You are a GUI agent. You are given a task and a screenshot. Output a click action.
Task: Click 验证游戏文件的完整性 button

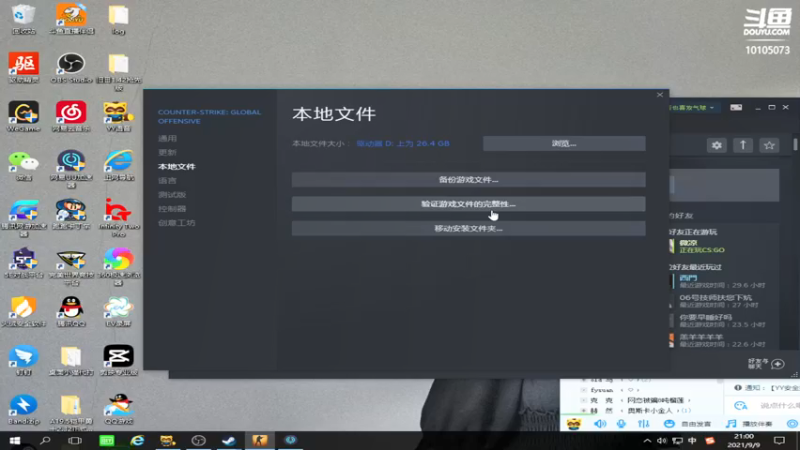click(468, 204)
